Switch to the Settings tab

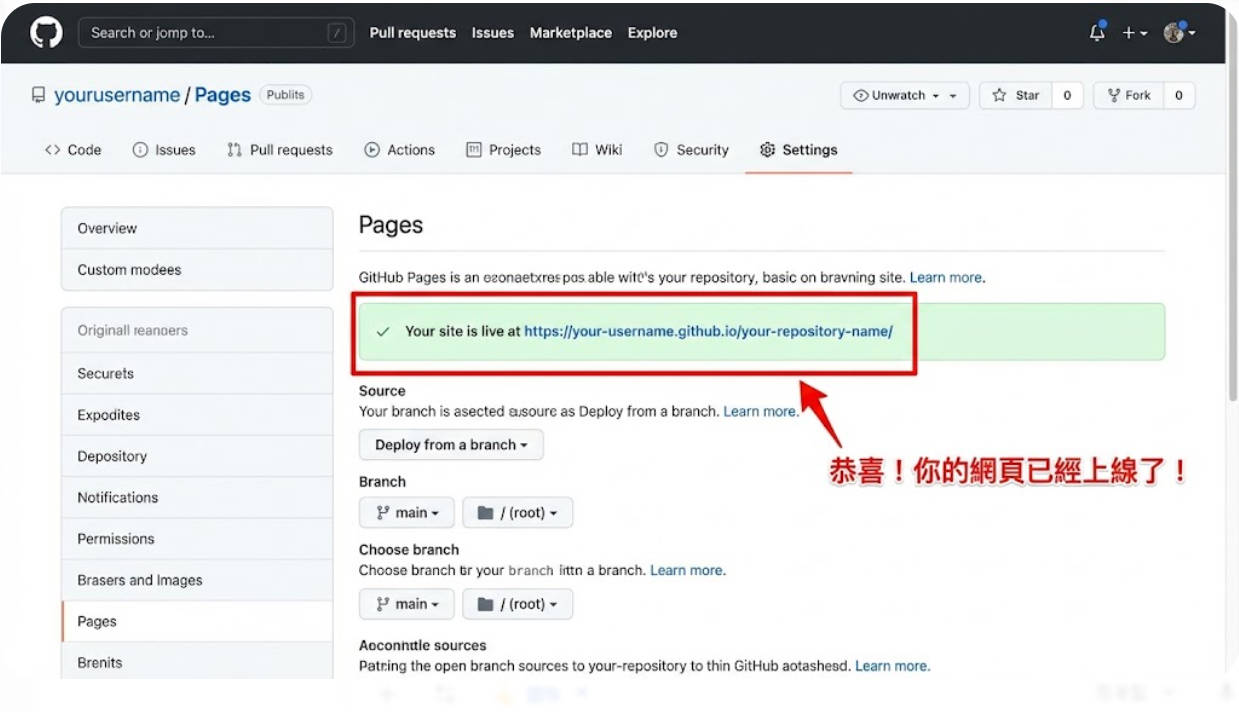[798, 149]
